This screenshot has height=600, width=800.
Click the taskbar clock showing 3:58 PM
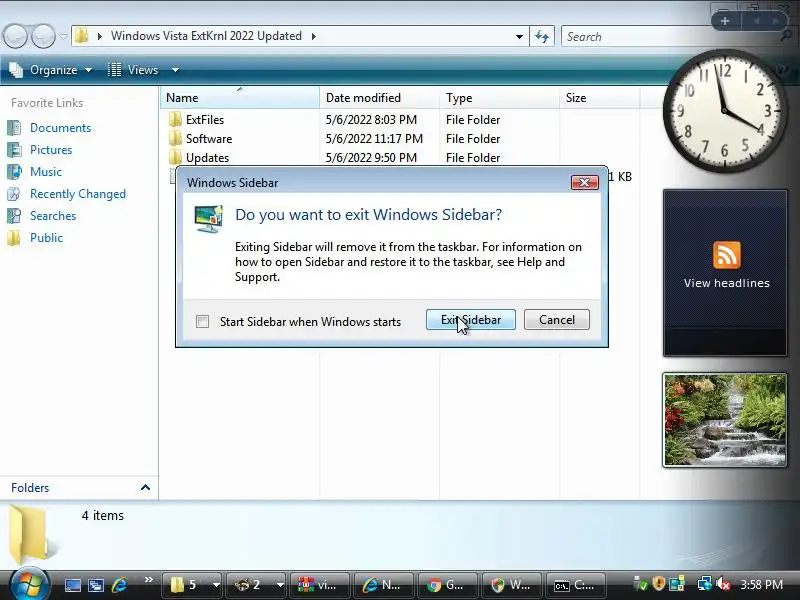coord(761,584)
